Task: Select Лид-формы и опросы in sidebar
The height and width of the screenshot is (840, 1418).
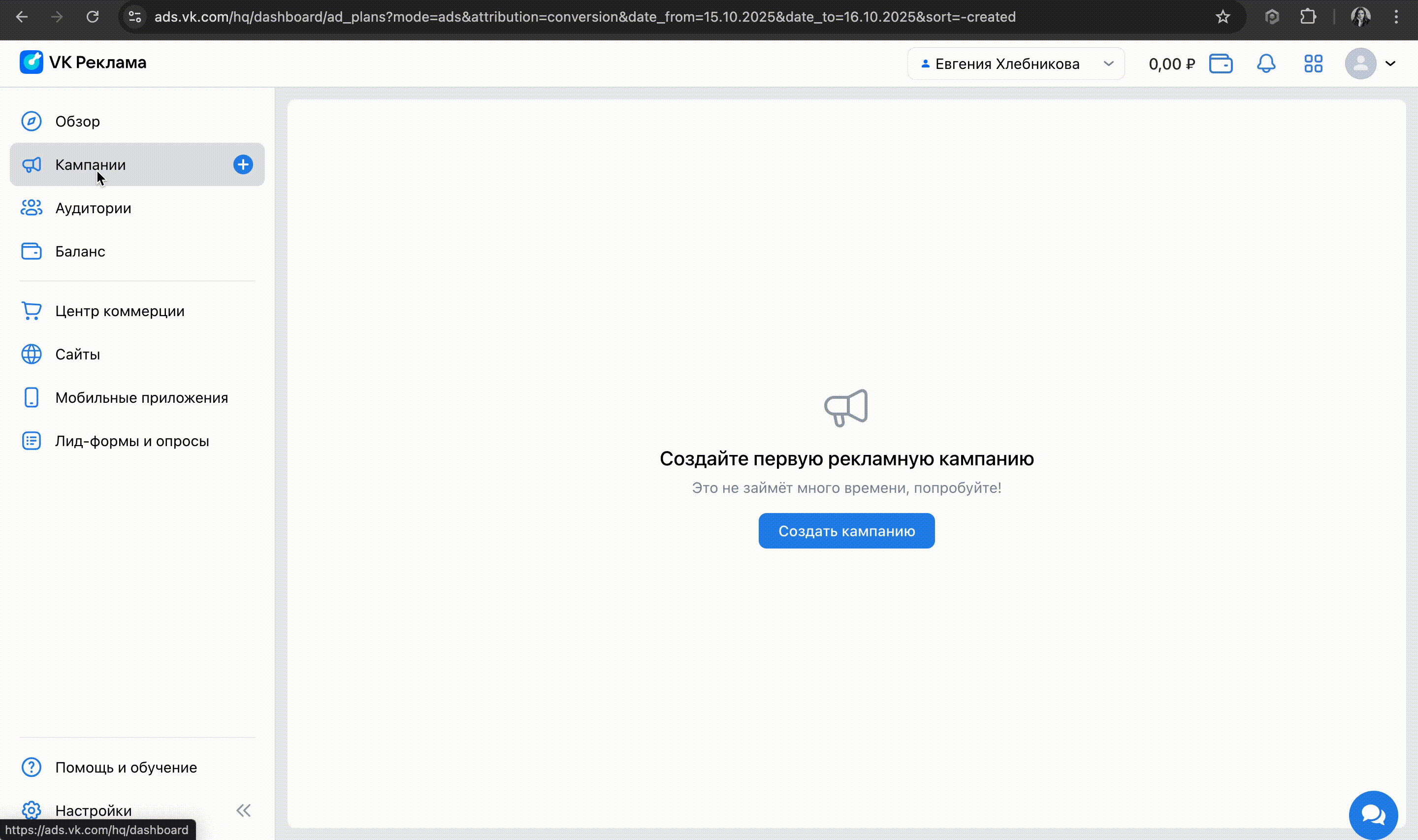Action: pyautogui.click(x=132, y=441)
